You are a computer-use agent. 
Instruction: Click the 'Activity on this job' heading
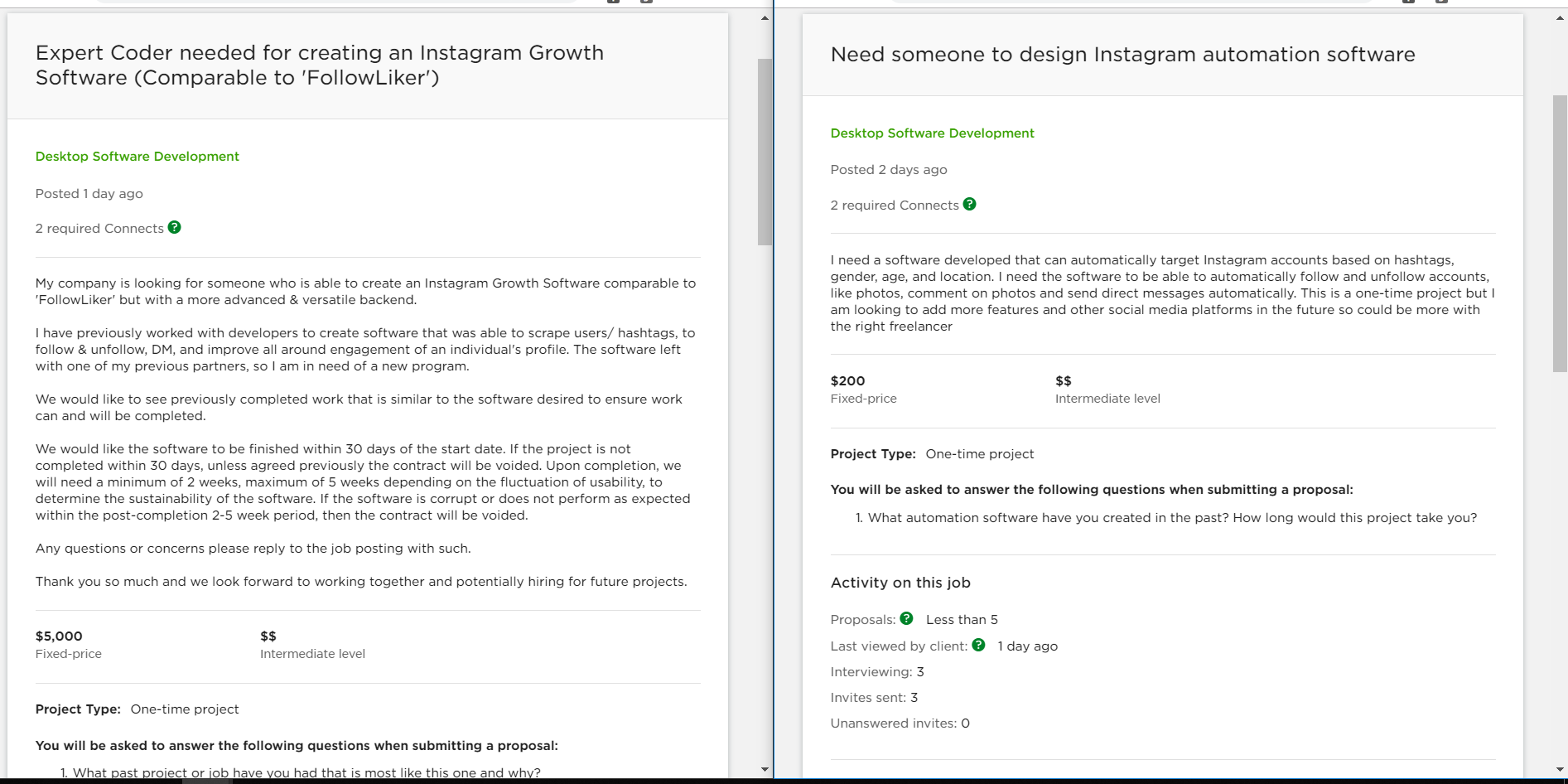[x=900, y=583]
